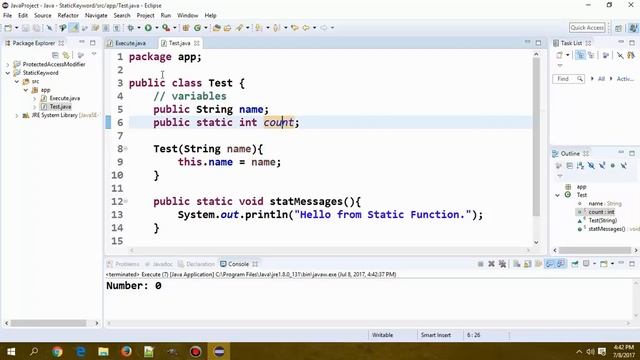
Task: Click the Open Type icon in toolbar
Action: (x=217, y=28)
